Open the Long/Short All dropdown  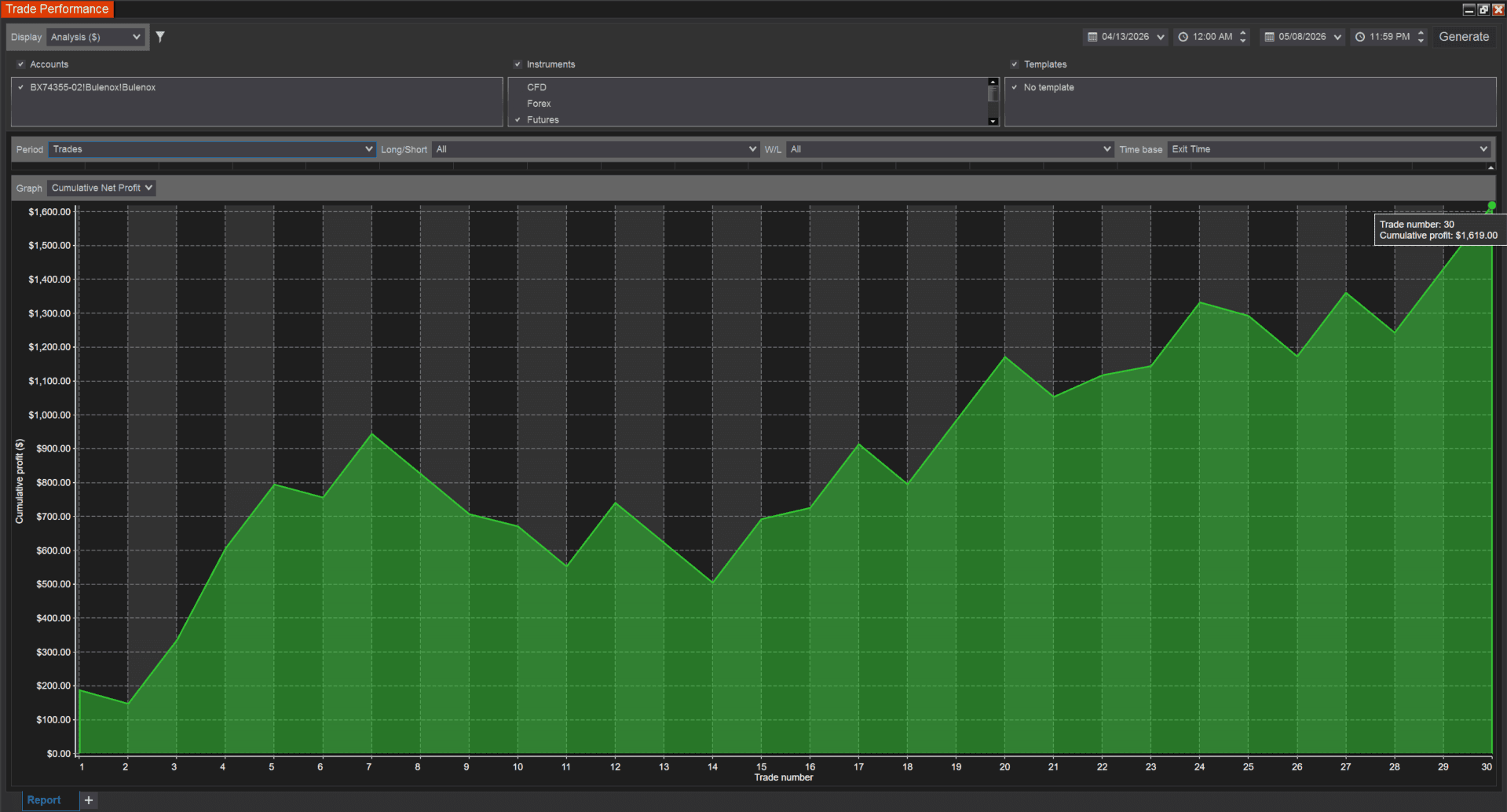pos(595,149)
